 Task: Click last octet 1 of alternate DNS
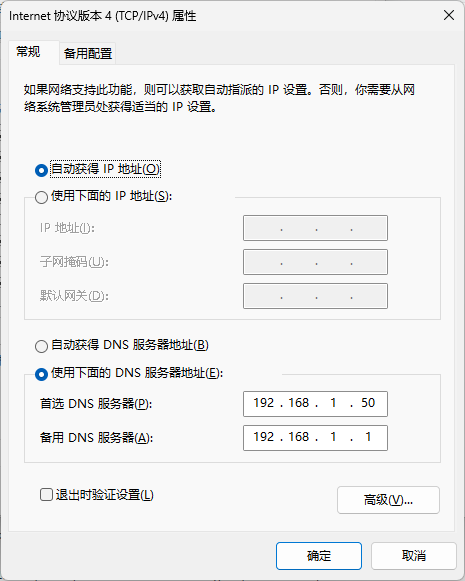pos(368,437)
